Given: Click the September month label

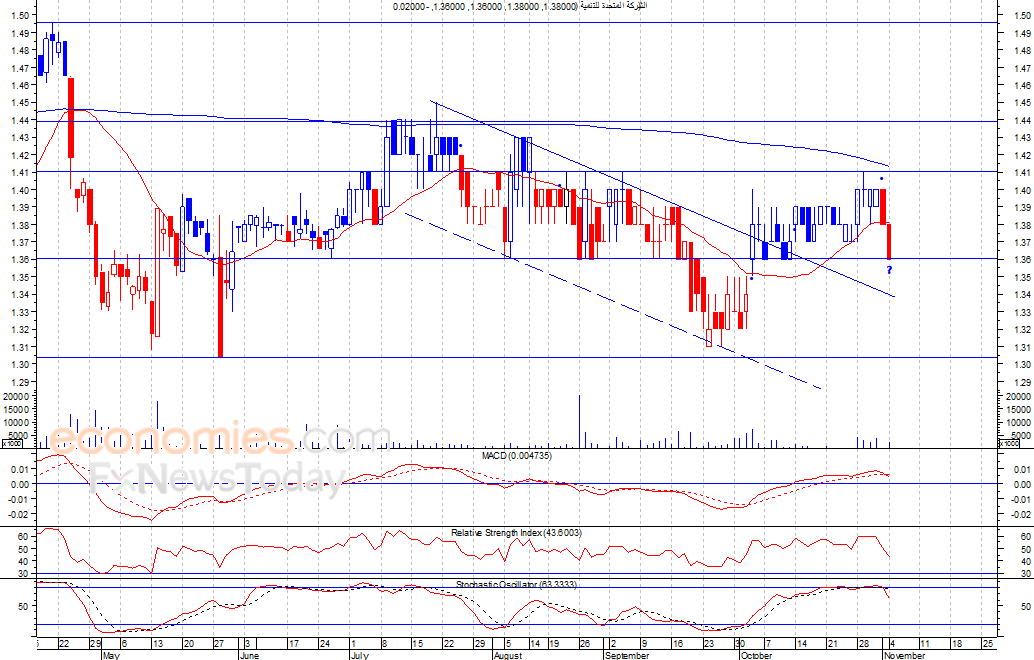Looking at the screenshot, I should point(627,655).
